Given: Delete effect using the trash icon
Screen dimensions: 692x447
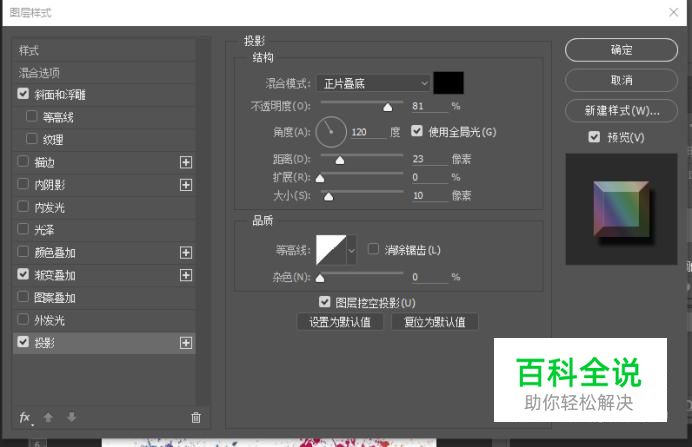Looking at the screenshot, I should coord(196,417).
